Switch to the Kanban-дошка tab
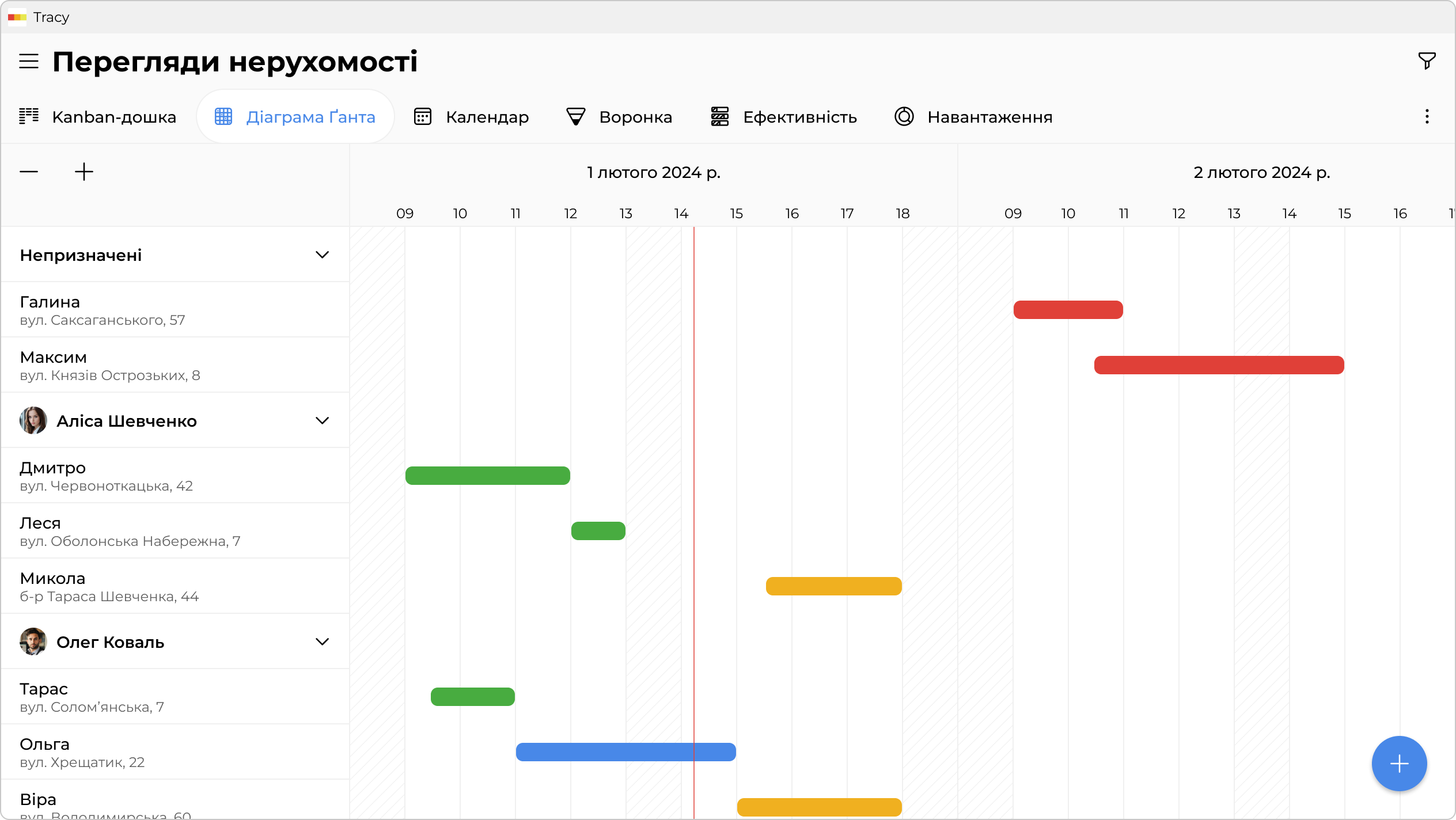 (x=98, y=117)
